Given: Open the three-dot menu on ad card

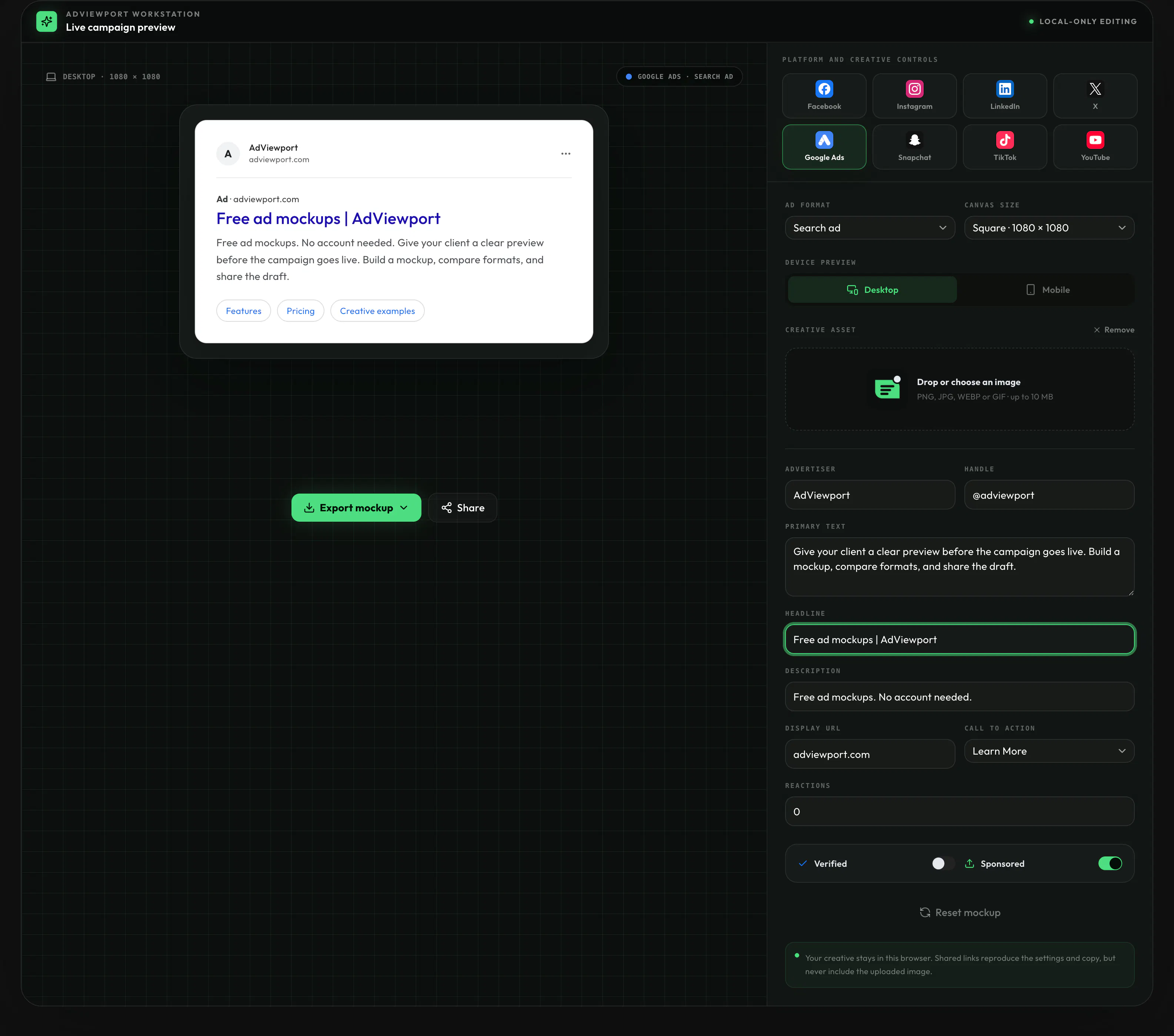Looking at the screenshot, I should click(x=566, y=153).
